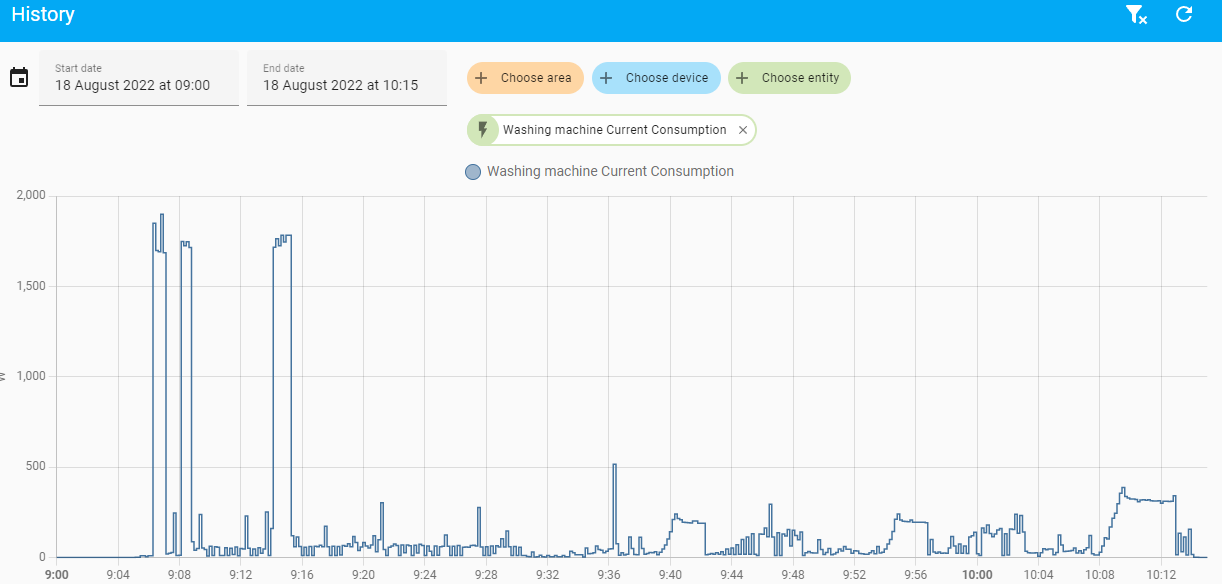Click the 2,000 y-axis label
The height and width of the screenshot is (584, 1222).
pos(31,195)
